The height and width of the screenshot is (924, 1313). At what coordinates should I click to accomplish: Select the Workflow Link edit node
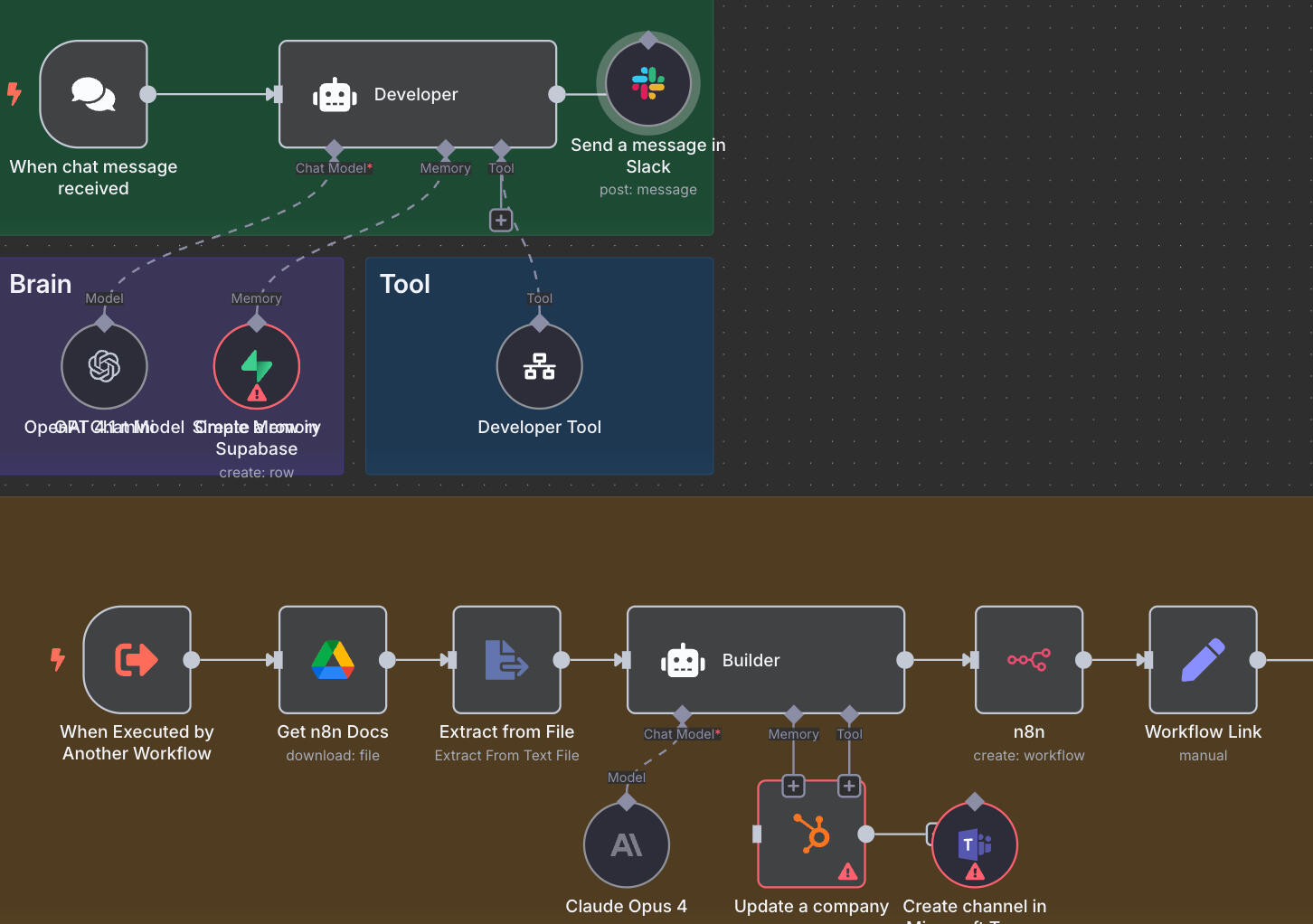(x=1203, y=660)
